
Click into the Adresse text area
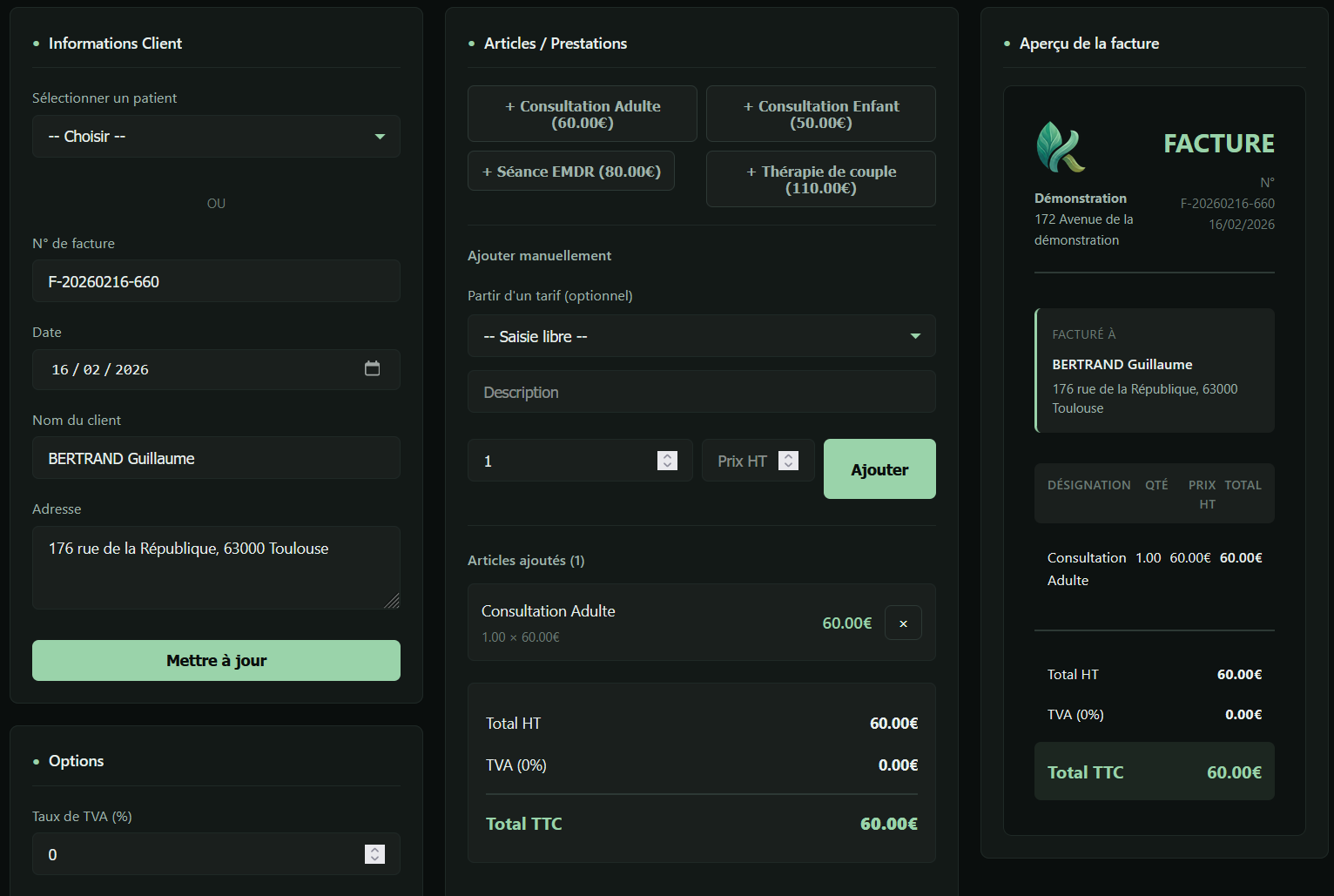pyautogui.click(x=216, y=567)
